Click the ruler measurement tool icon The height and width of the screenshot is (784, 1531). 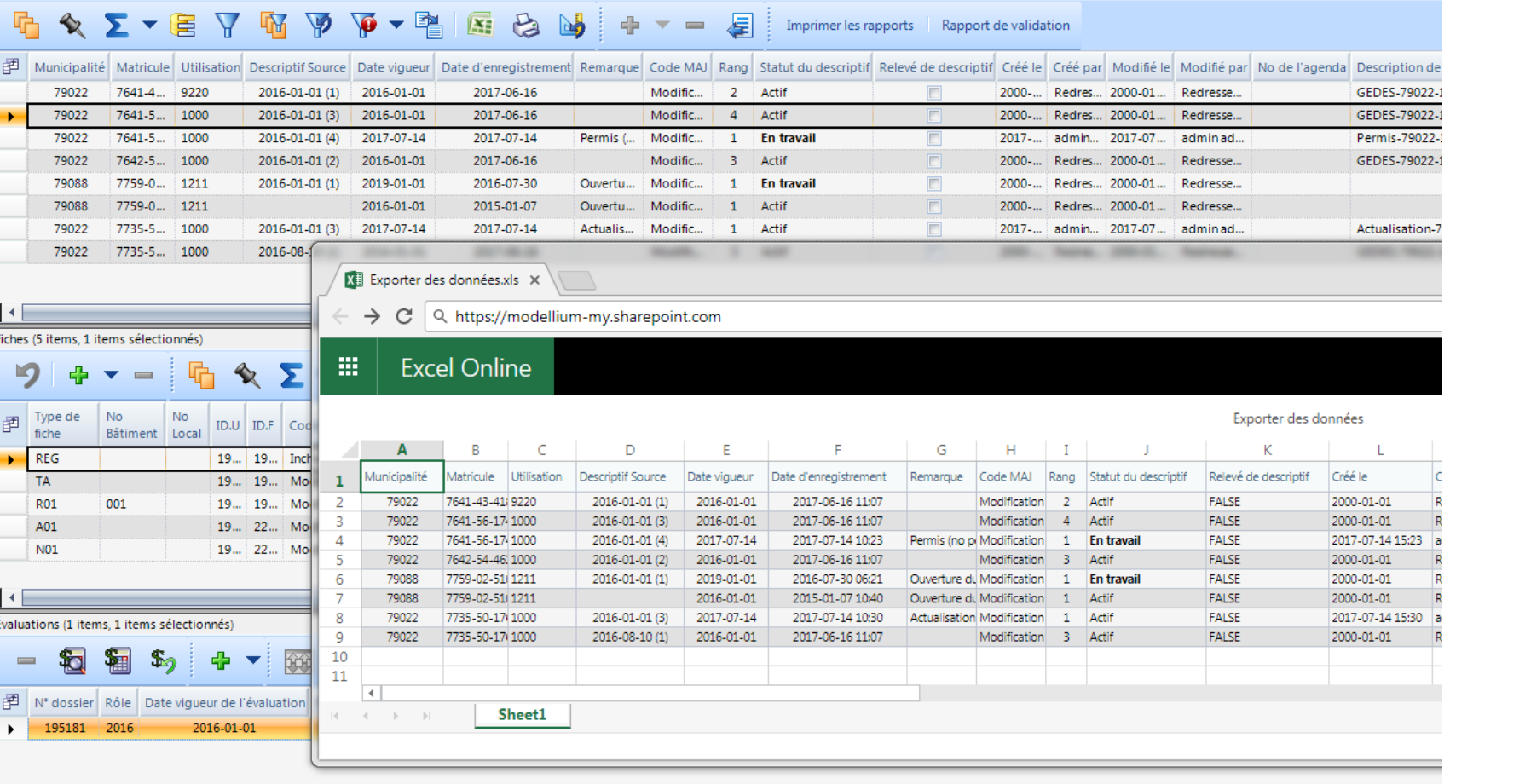(x=572, y=25)
